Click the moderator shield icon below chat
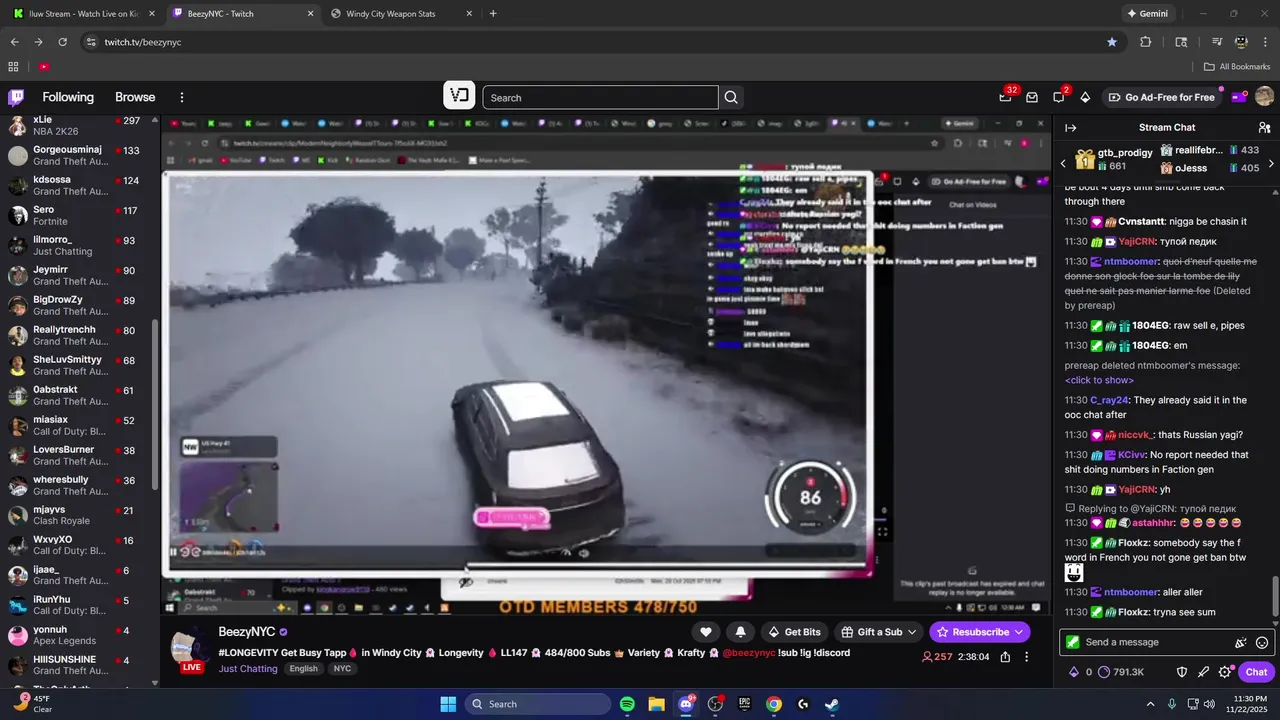1280x720 pixels. [x=1181, y=672]
